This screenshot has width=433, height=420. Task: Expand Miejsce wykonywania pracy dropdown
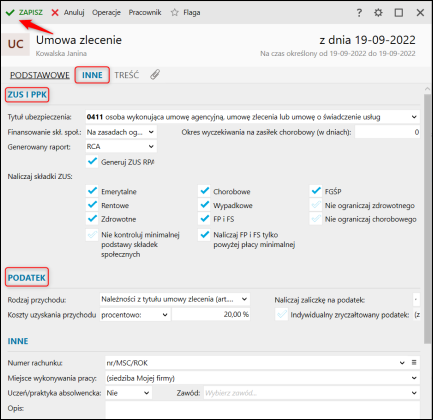coord(414,378)
